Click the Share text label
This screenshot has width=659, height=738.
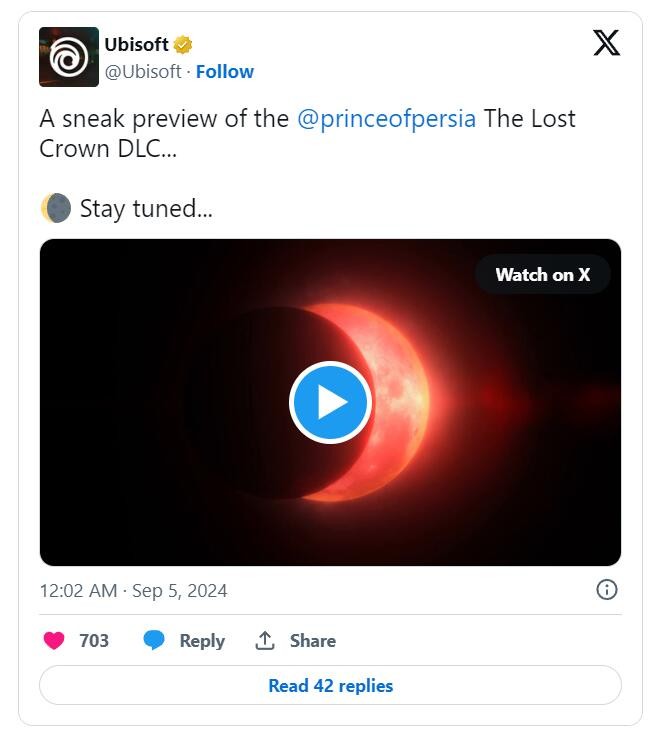point(313,641)
